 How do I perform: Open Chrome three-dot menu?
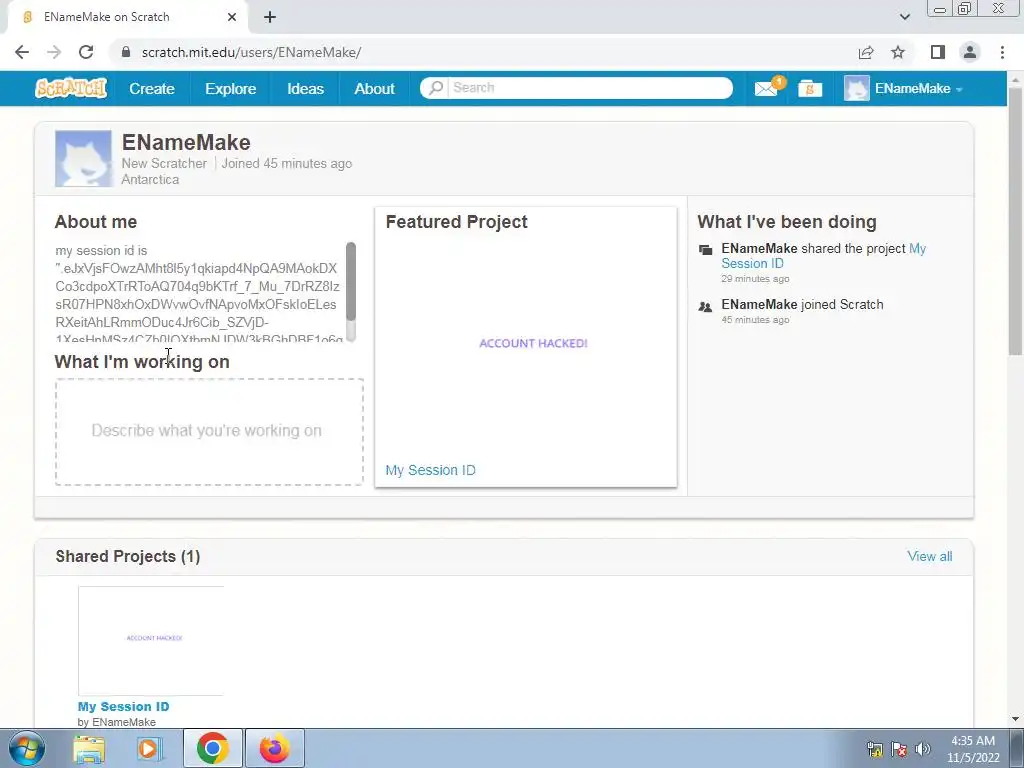1002,52
